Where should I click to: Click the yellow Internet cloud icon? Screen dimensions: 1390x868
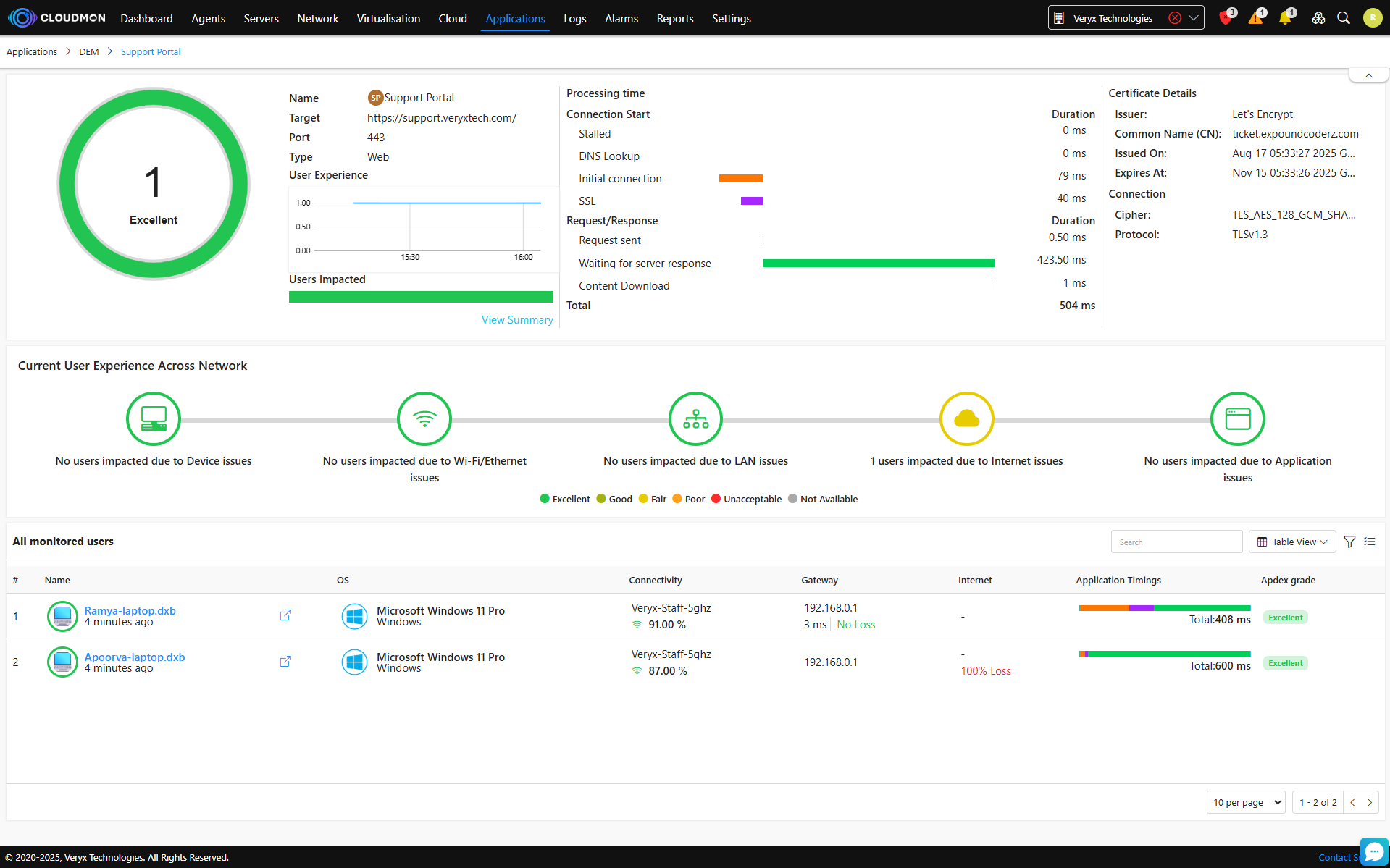[x=966, y=418]
